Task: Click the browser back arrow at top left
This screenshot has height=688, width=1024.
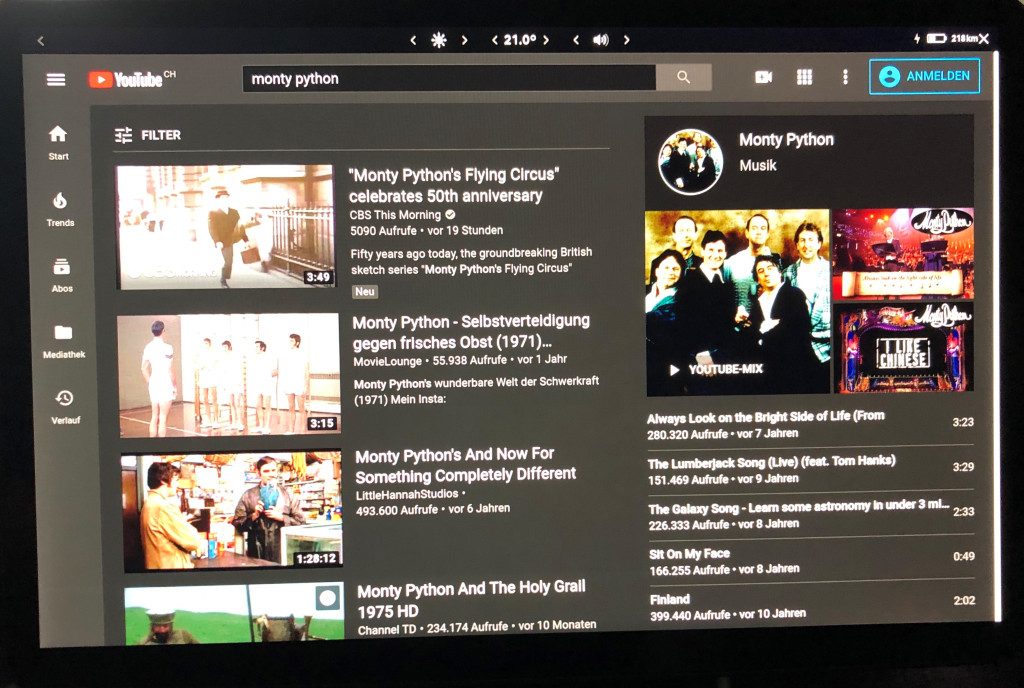Action: tap(40, 40)
